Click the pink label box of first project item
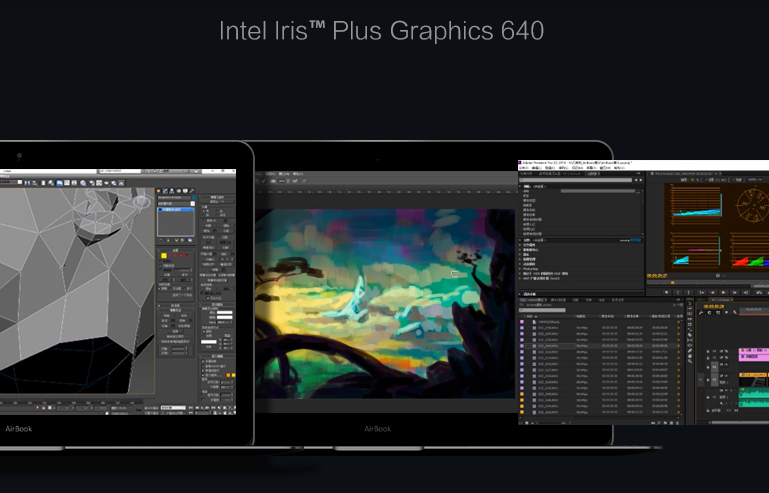The image size is (769, 493). click(x=522, y=322)
